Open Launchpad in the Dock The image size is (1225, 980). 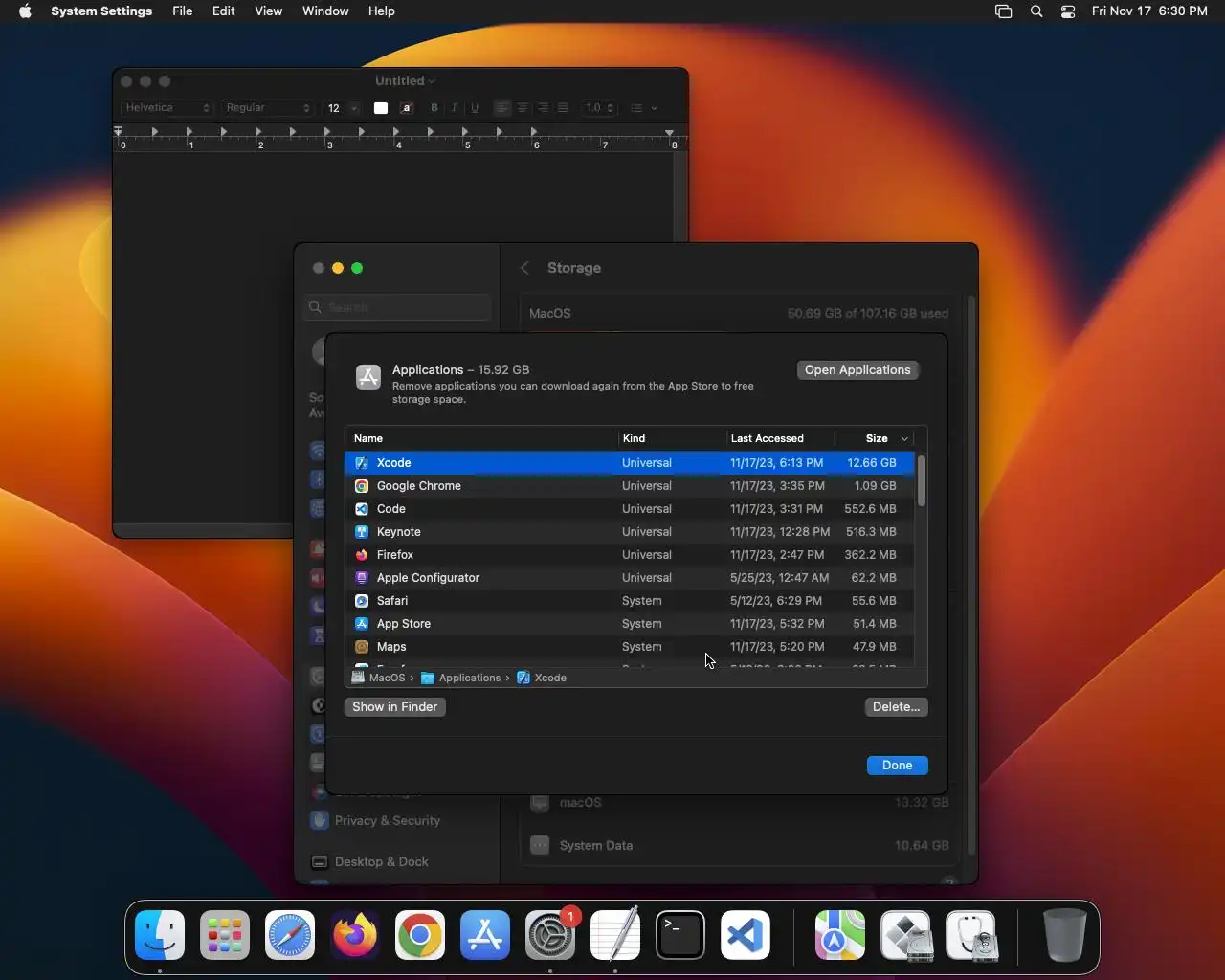(225, 934)
